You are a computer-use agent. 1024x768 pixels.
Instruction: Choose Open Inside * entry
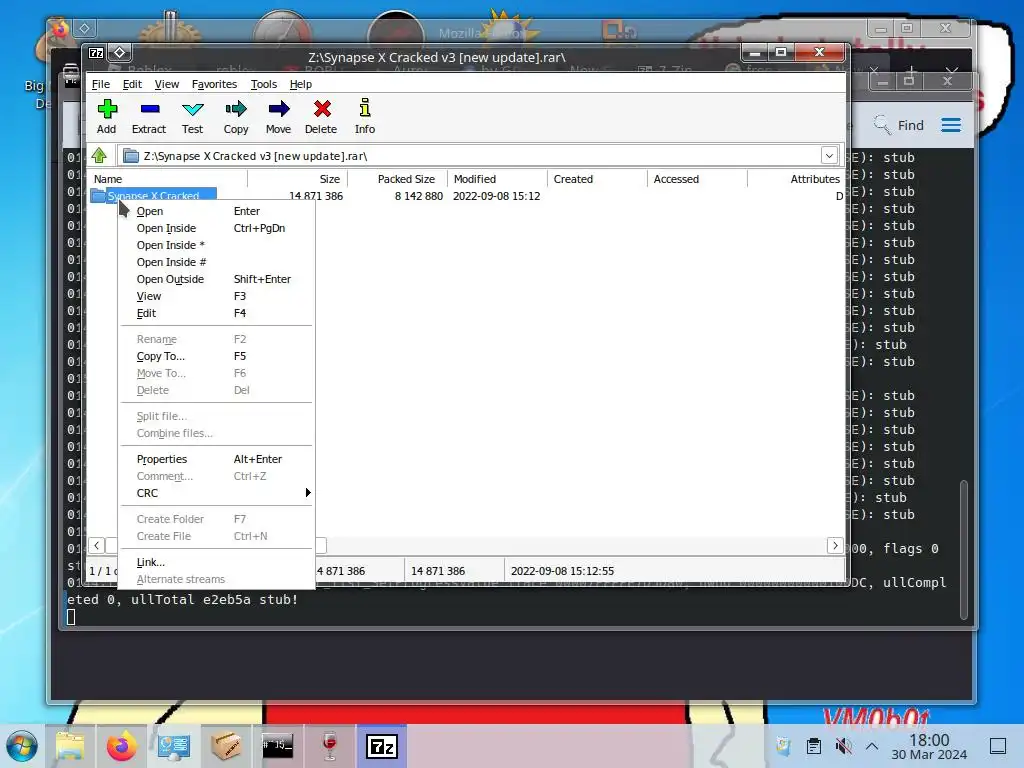pos(216,245)
